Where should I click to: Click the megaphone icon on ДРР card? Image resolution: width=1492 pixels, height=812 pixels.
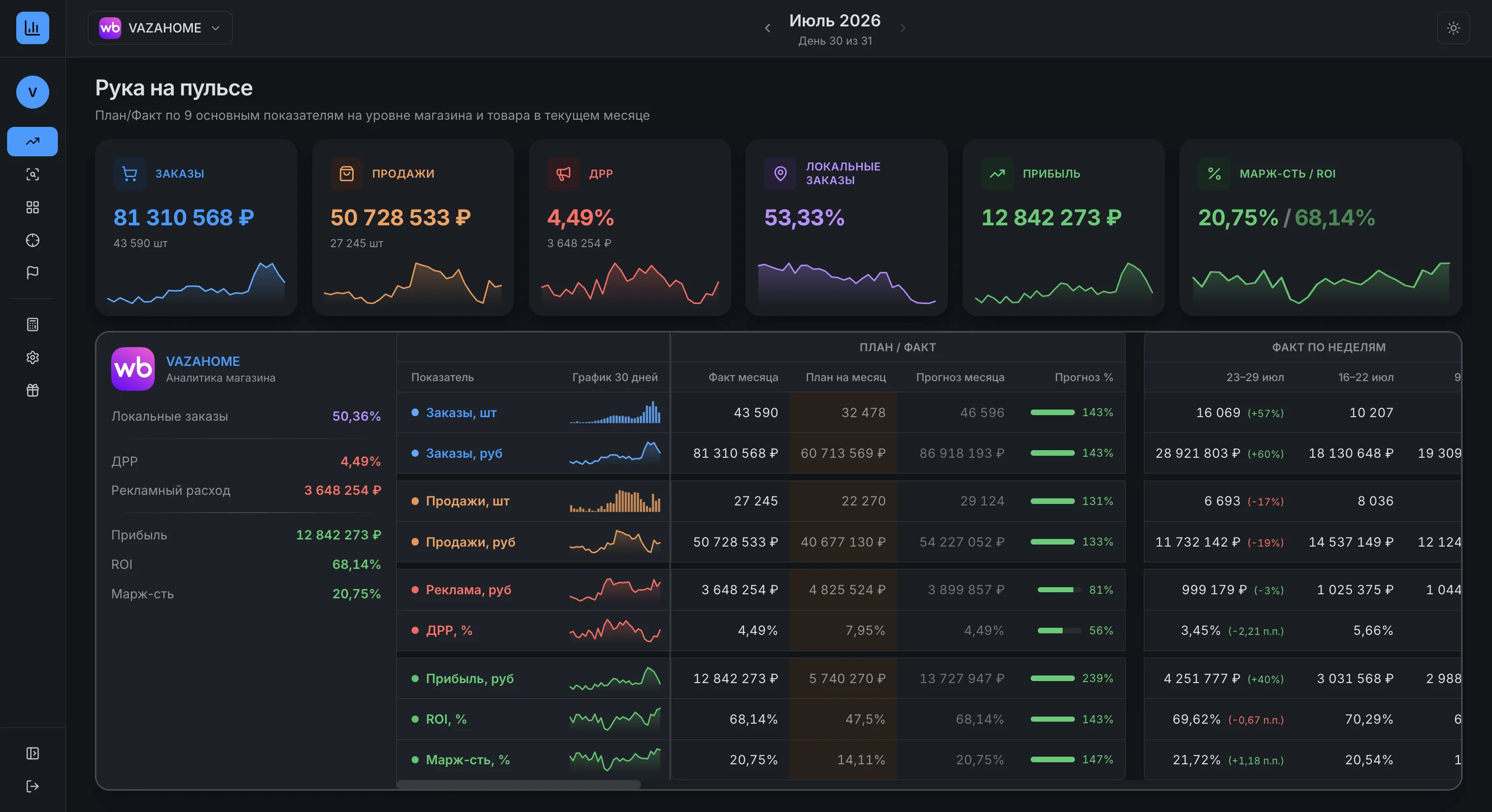[563, 174]
